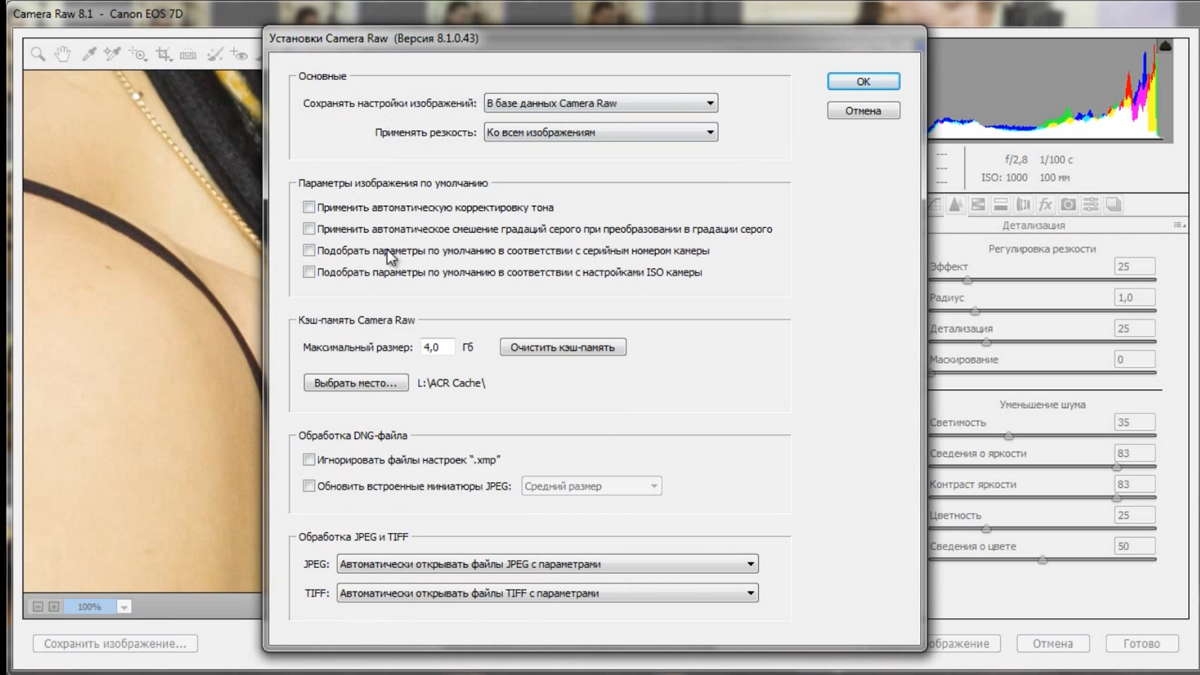This screenshot has height=675, width=1200.
Task: Click 'Очистить кэш-память' button
Action: click(x=564, y=347)
